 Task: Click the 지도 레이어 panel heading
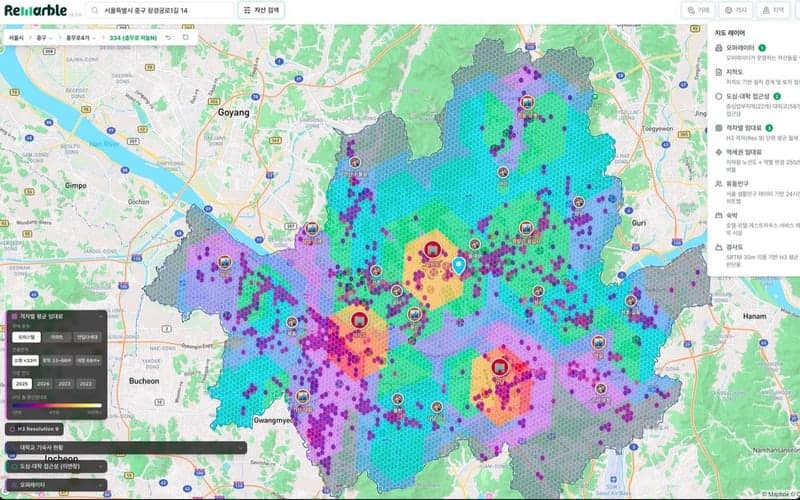pos(730,33)
